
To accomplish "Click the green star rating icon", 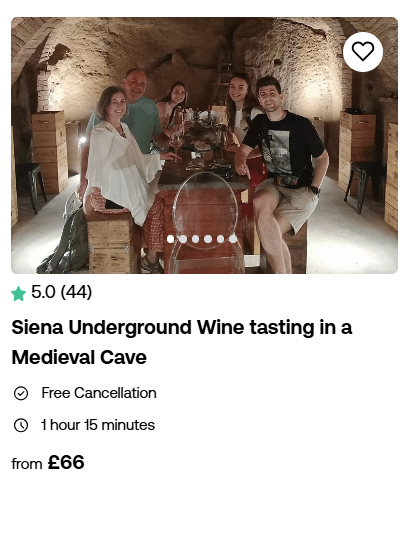I will 18,294.
